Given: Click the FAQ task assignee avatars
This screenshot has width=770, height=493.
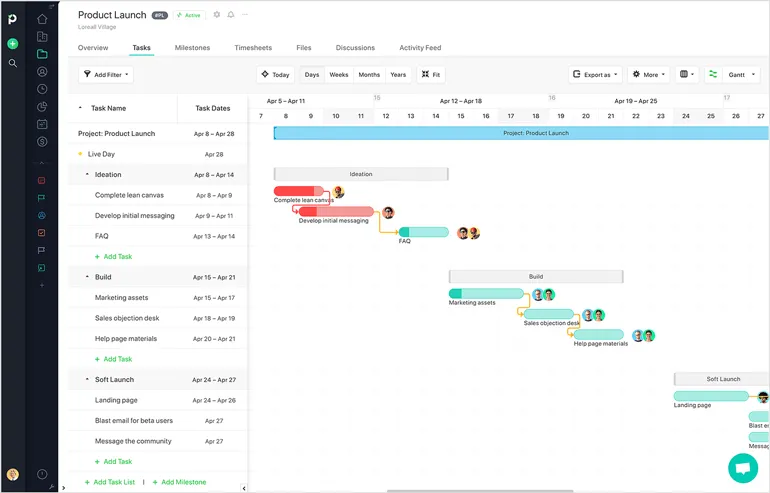Looking at the screenshot, I should coord(468,233).
